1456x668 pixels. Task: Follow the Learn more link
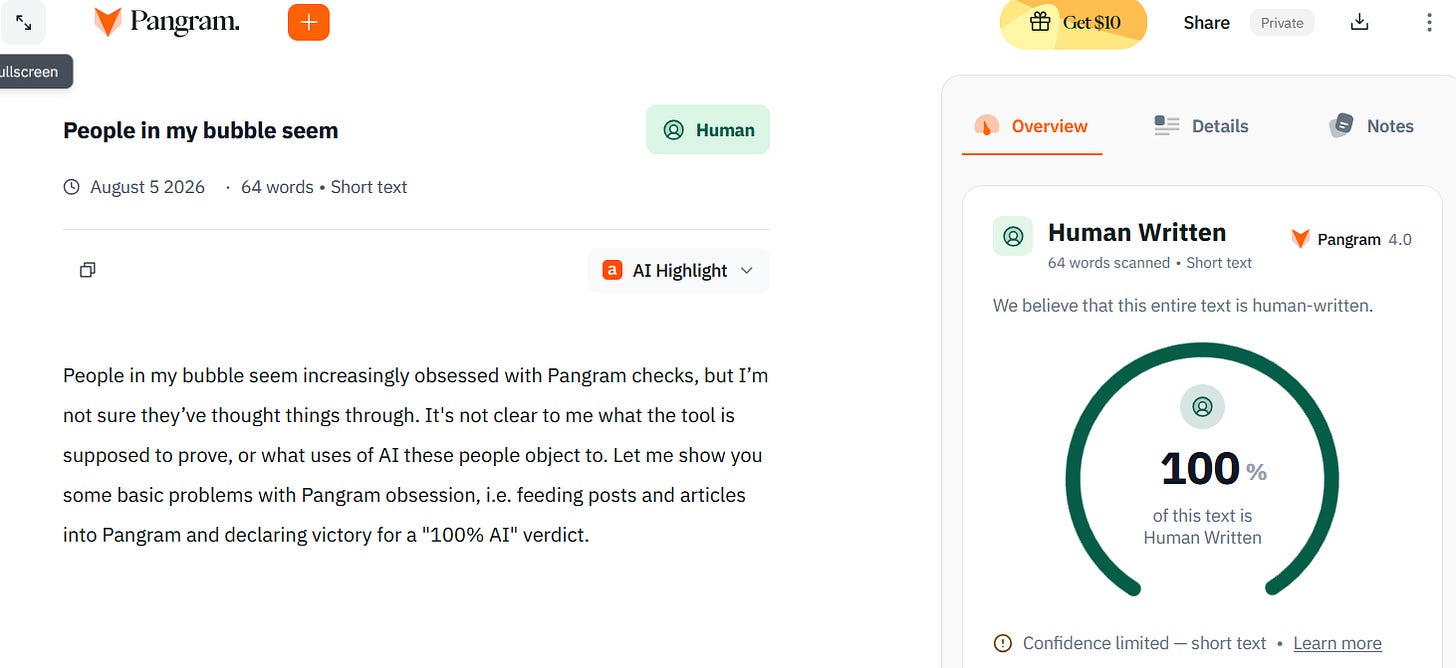click(1337, 643)
